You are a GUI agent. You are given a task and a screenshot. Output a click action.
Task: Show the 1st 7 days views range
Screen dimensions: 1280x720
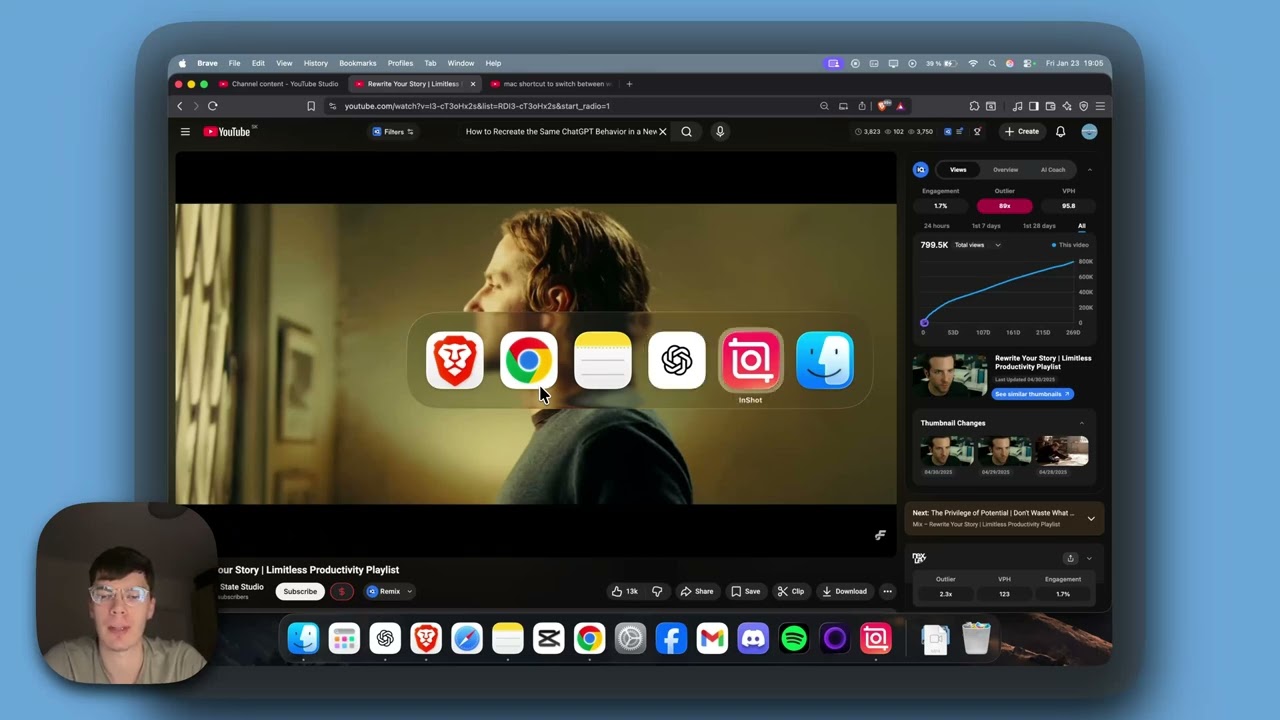(x=986, y=226)
